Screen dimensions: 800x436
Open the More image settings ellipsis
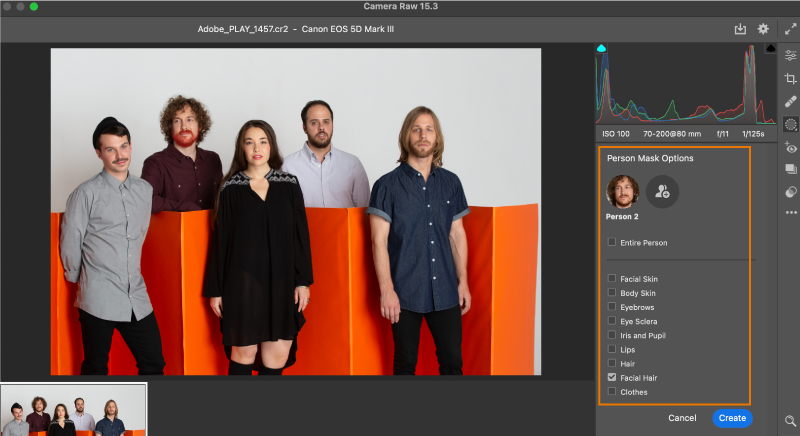(x=791, y=213)
